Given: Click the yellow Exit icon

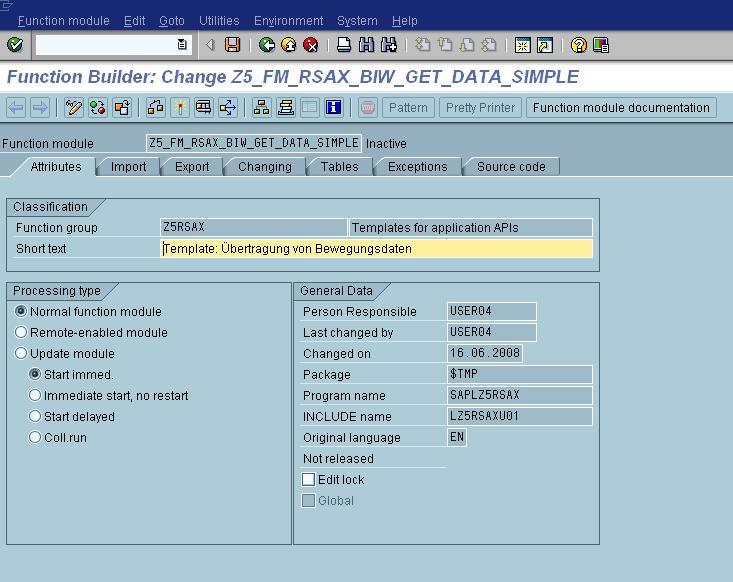Looking at the screenshot, I should click(288, 45).
